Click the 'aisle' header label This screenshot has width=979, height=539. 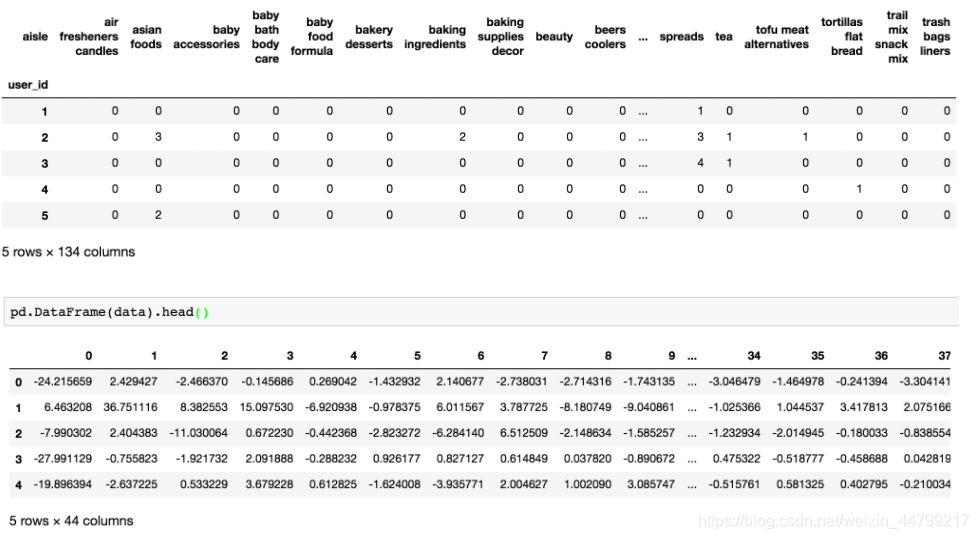pos(35,36)
